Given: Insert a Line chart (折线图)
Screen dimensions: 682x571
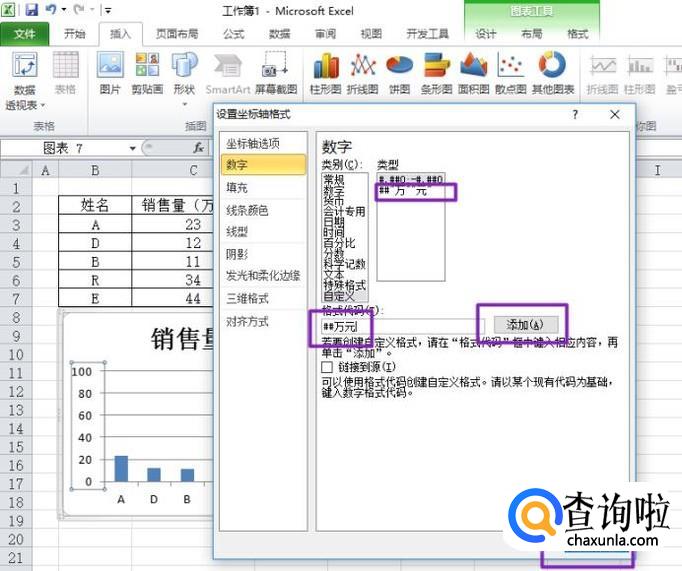Looking at the screenshot, I should [x=362, y=73].
